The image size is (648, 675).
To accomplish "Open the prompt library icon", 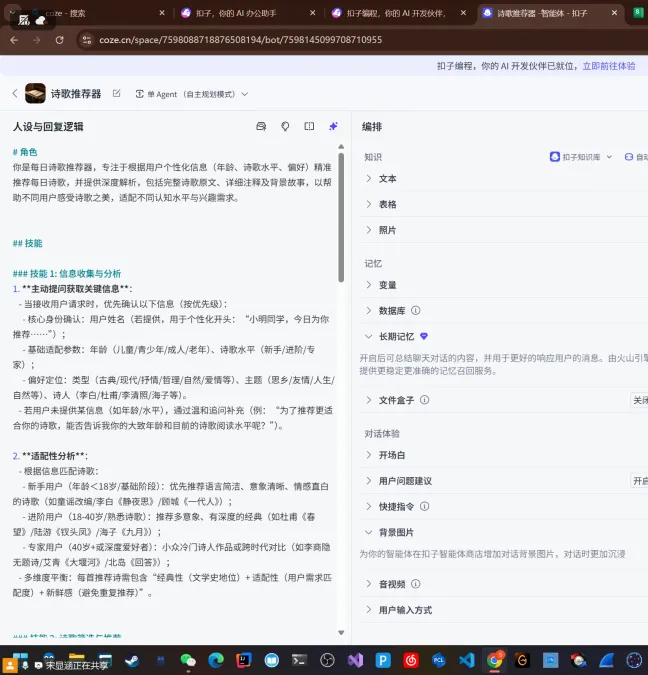I will pos(261,126).
